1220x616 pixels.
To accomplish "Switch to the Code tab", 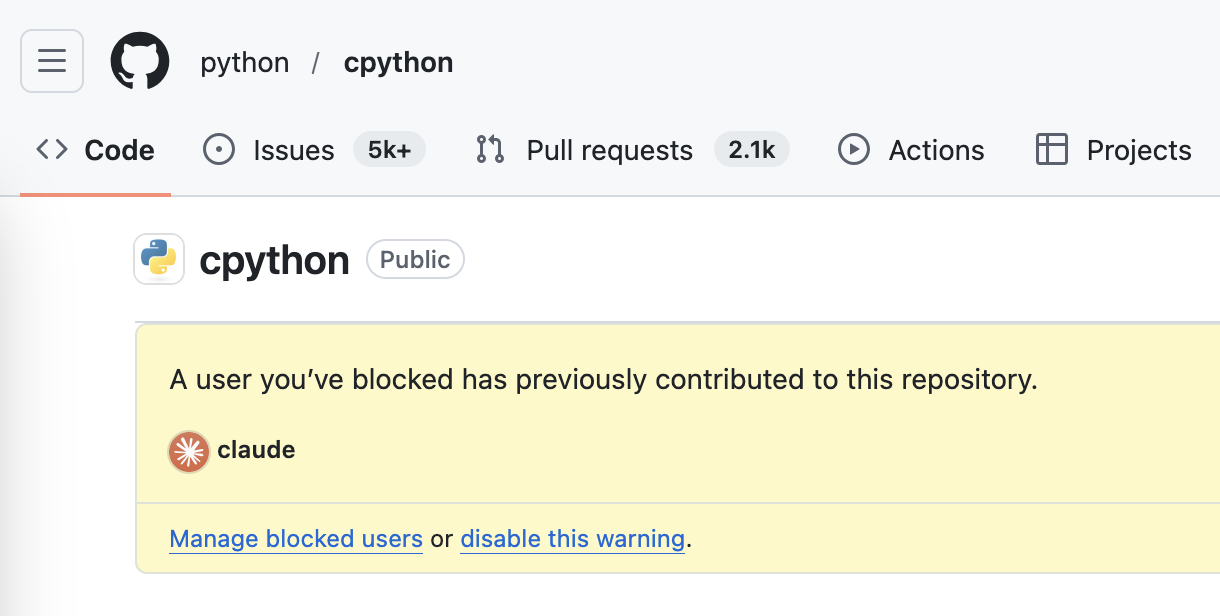I will click(x=119, y=149).
